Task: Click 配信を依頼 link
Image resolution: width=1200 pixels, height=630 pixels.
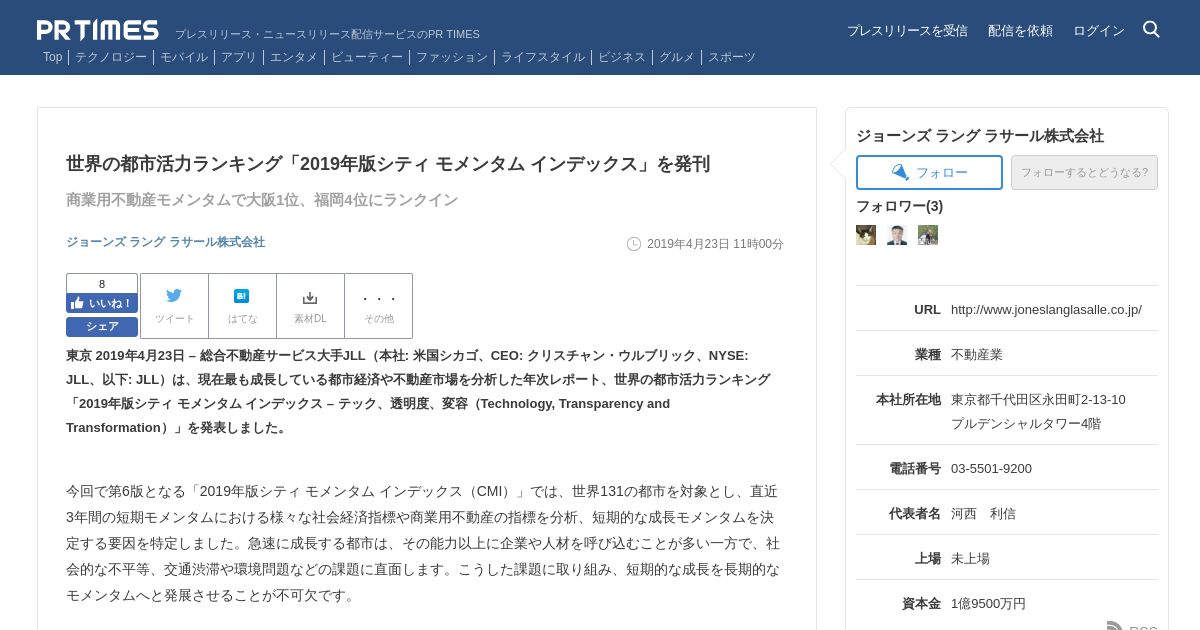Action: tap(1020, 31)
